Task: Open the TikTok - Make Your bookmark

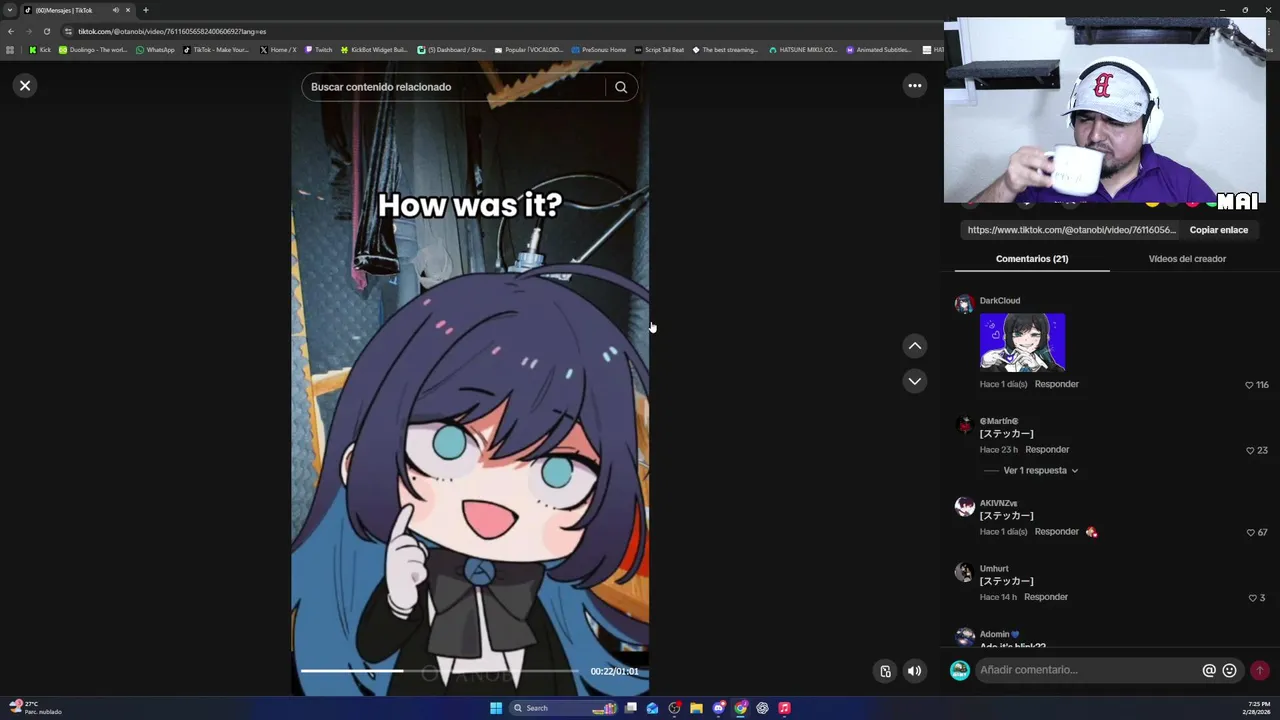Action: pyautogui.click(x=216, y=50)
